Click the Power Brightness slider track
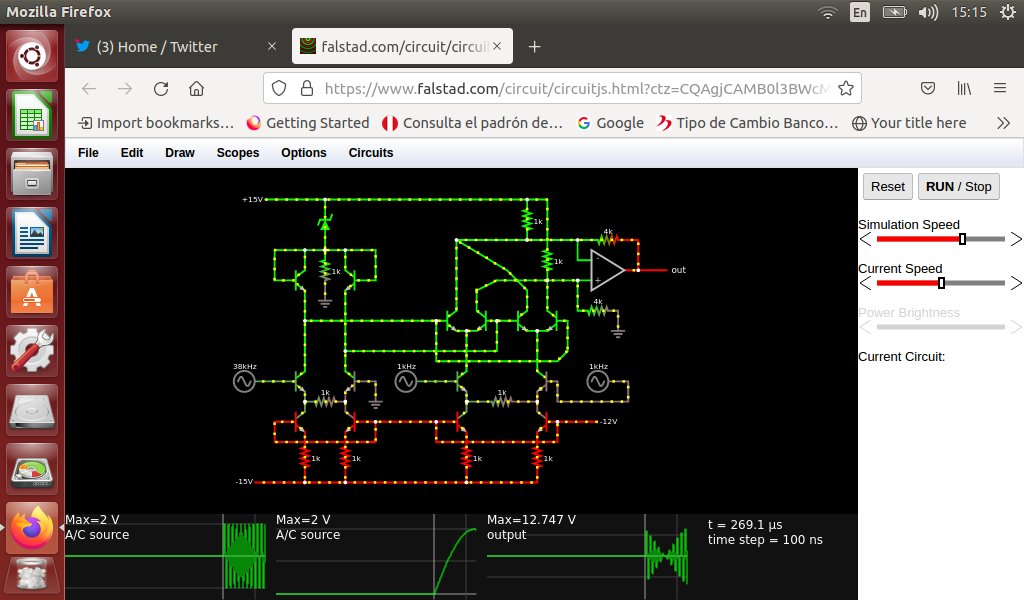Image resolution: width=1024 pixels, height=600 pixels. 940,326
